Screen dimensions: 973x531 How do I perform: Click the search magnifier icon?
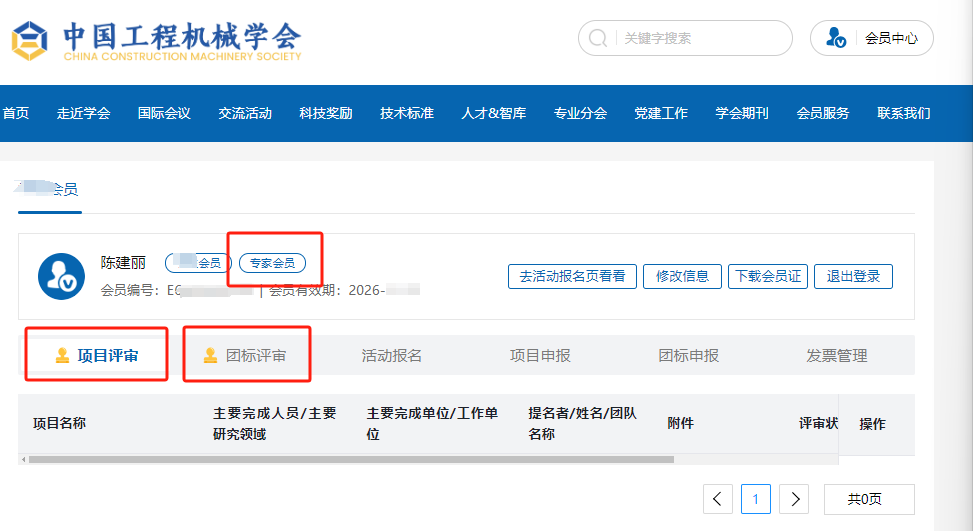[x=598, y=39]
